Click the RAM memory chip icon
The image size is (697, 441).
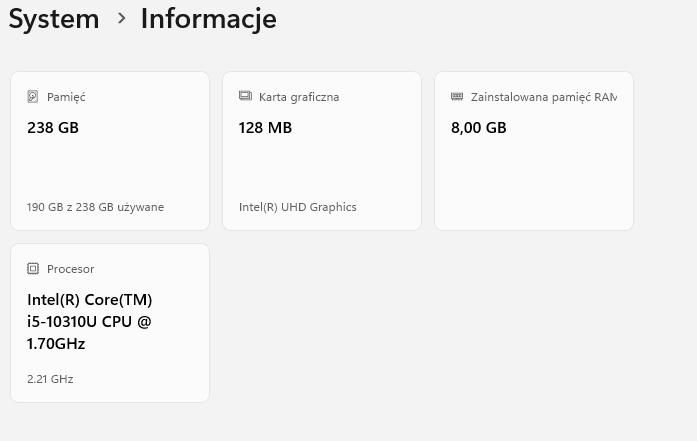(457, 97)
